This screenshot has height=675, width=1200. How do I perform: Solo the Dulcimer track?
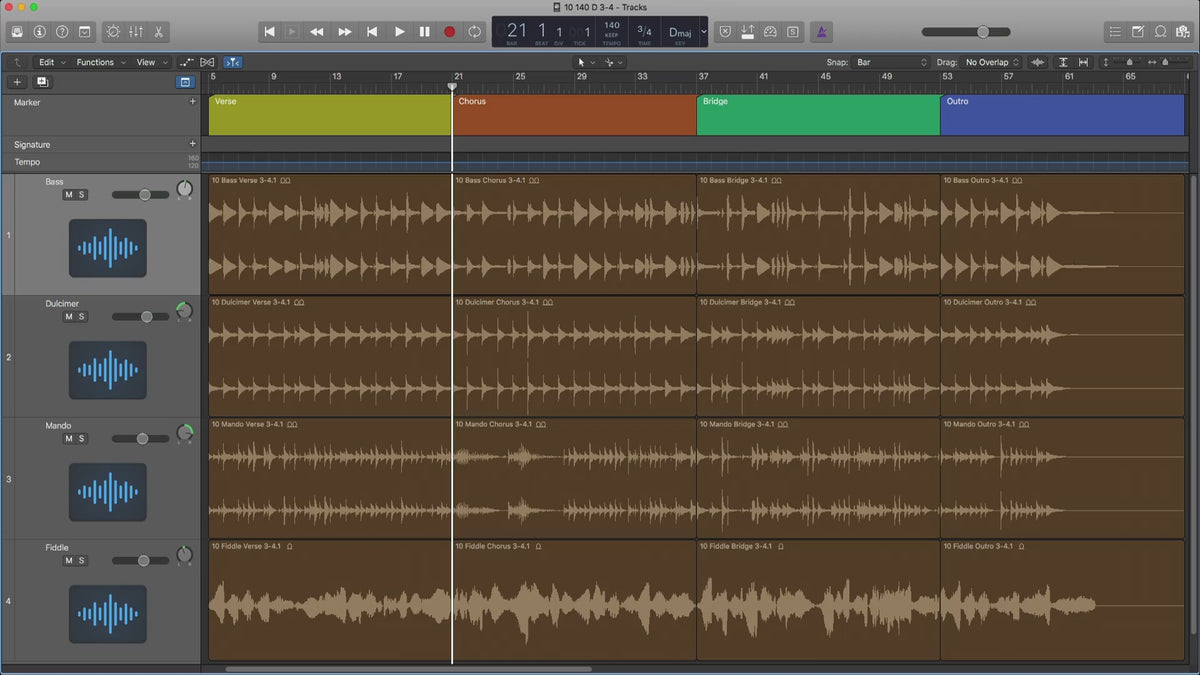(82, 317)
